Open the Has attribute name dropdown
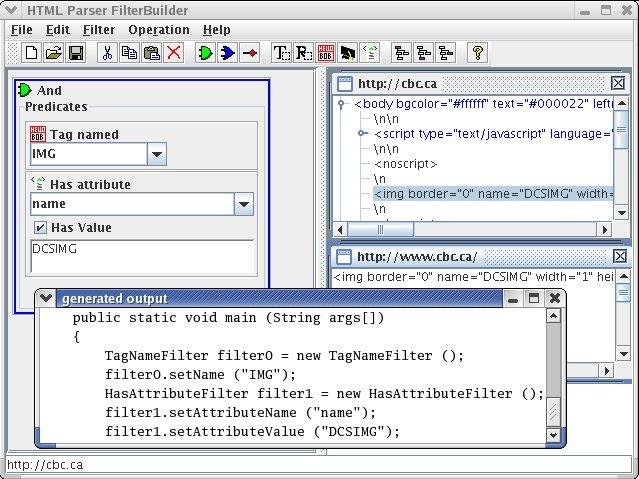Screen dimensions: 639x479 (244, 204)
